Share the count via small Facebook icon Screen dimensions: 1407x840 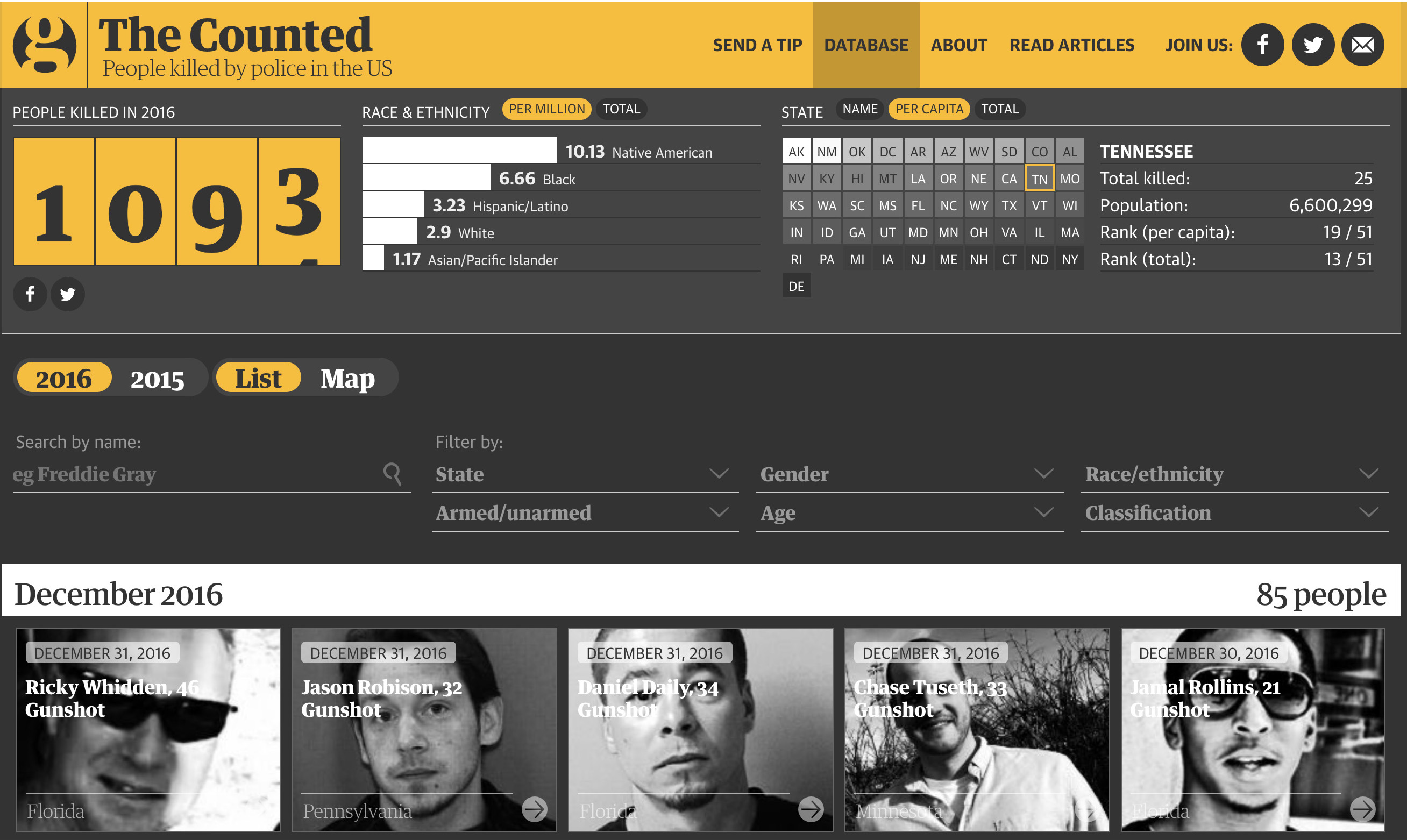pos(30,294)
